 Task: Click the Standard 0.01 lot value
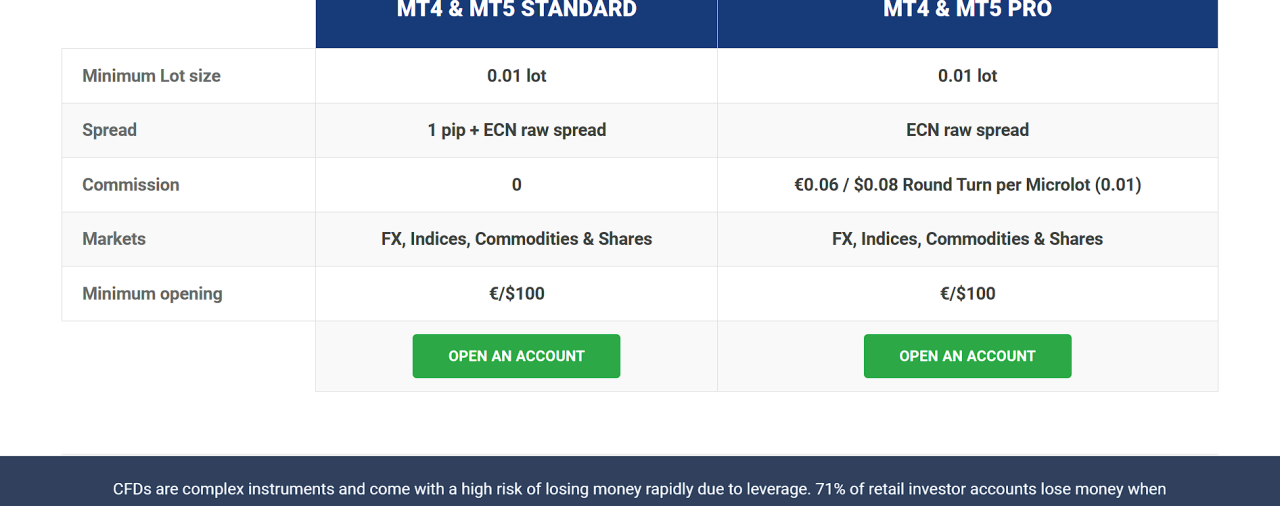tap(516, 76)
